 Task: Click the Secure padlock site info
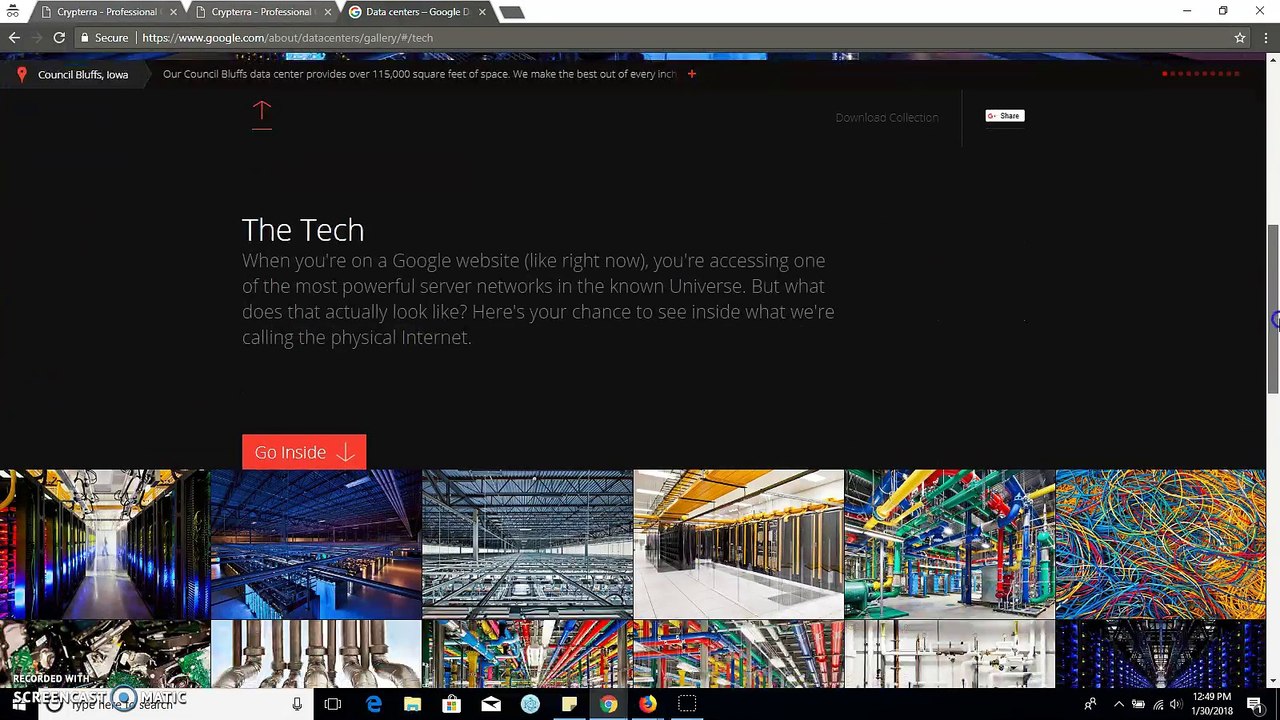(104, 38)
